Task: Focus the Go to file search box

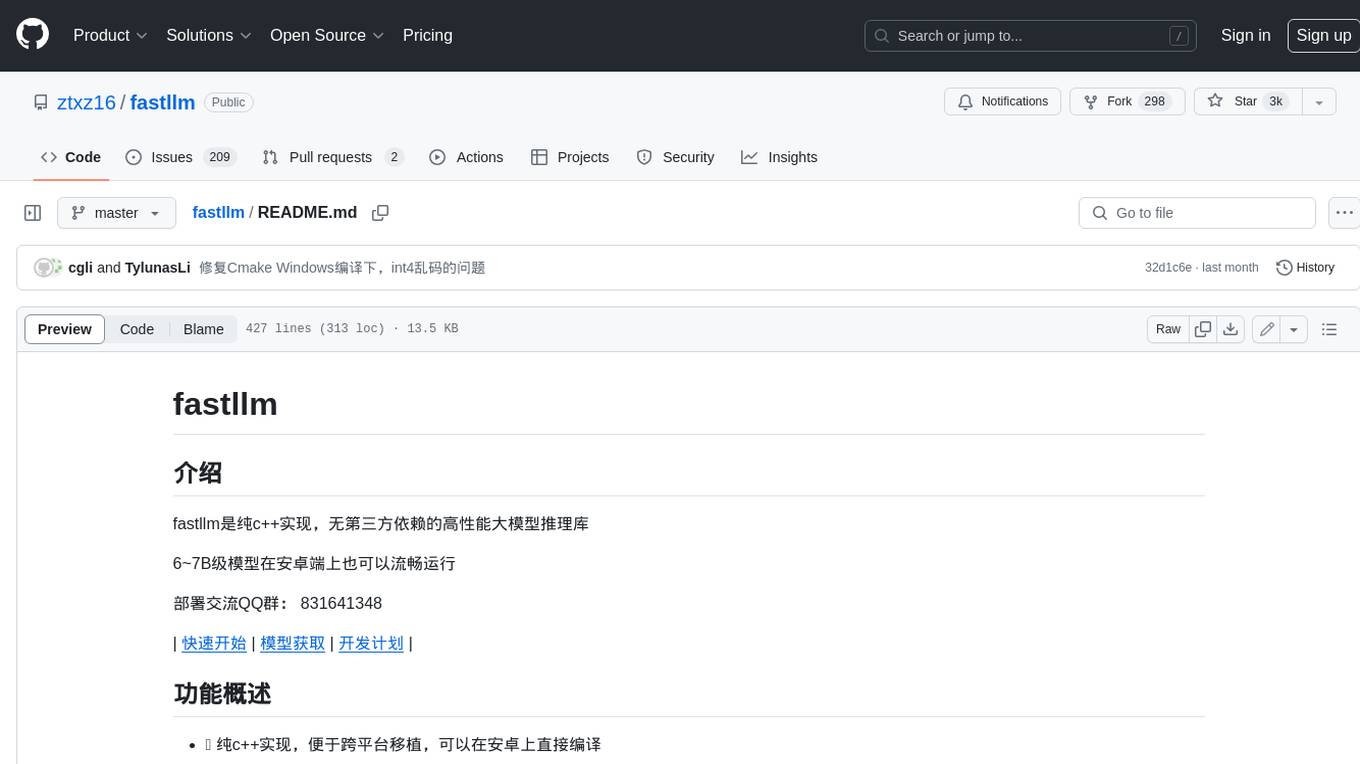Action: (1197, 213)
